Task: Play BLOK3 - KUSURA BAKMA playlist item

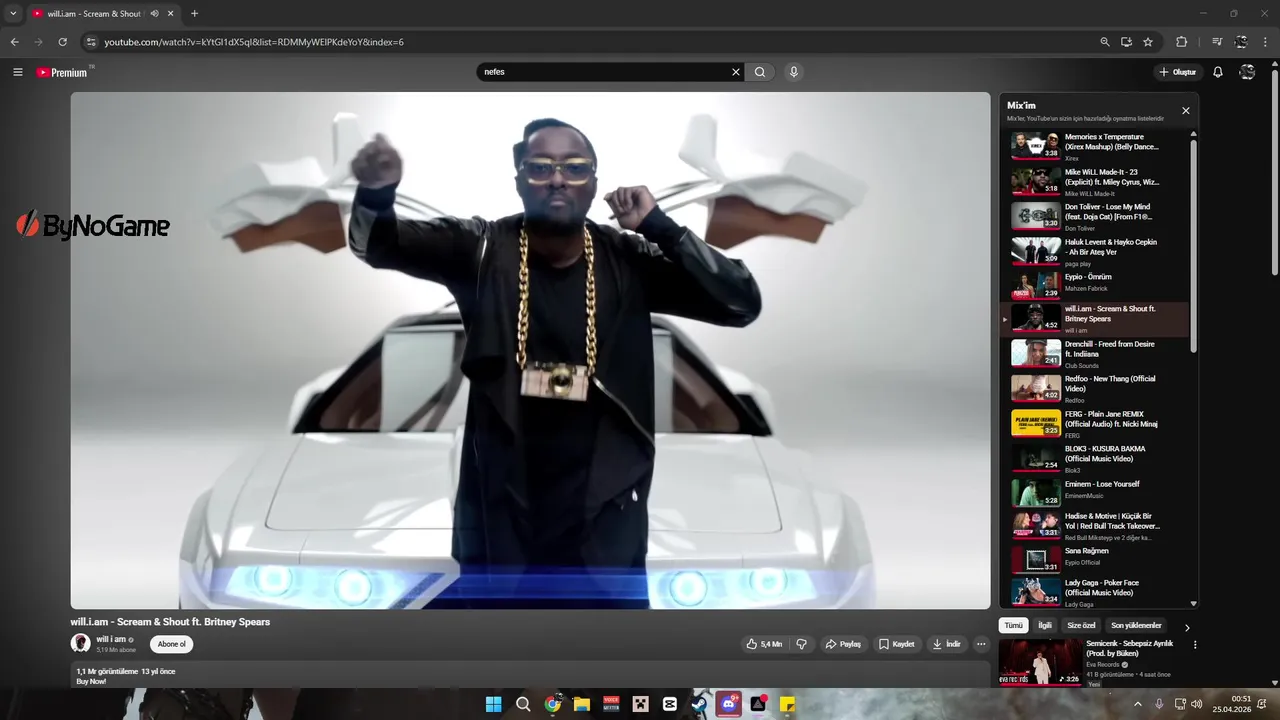Action: pyautogui.click(x=1095, y=458)
